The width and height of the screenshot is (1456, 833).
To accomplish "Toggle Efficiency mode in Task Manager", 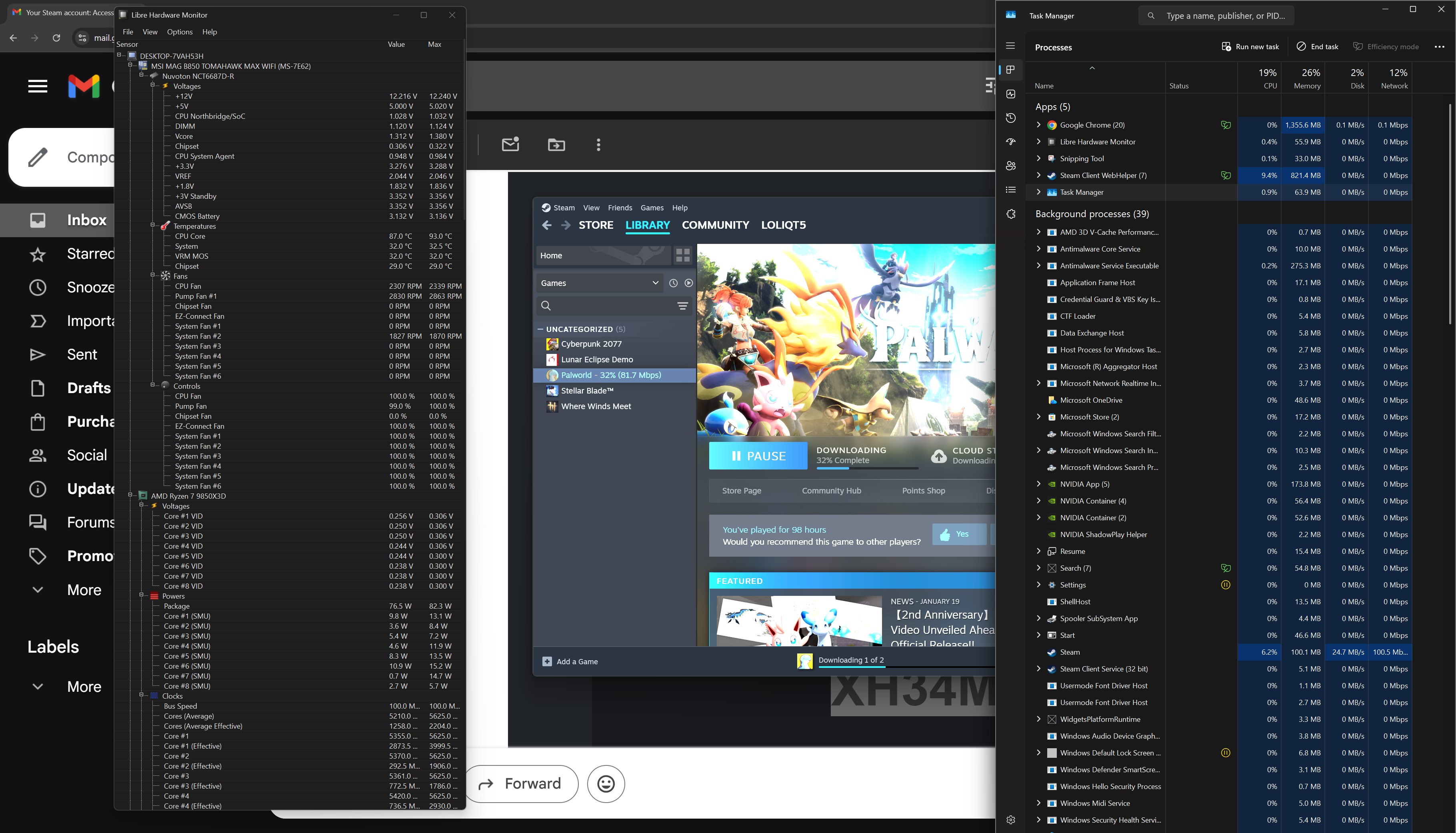I will [1386, 47].
